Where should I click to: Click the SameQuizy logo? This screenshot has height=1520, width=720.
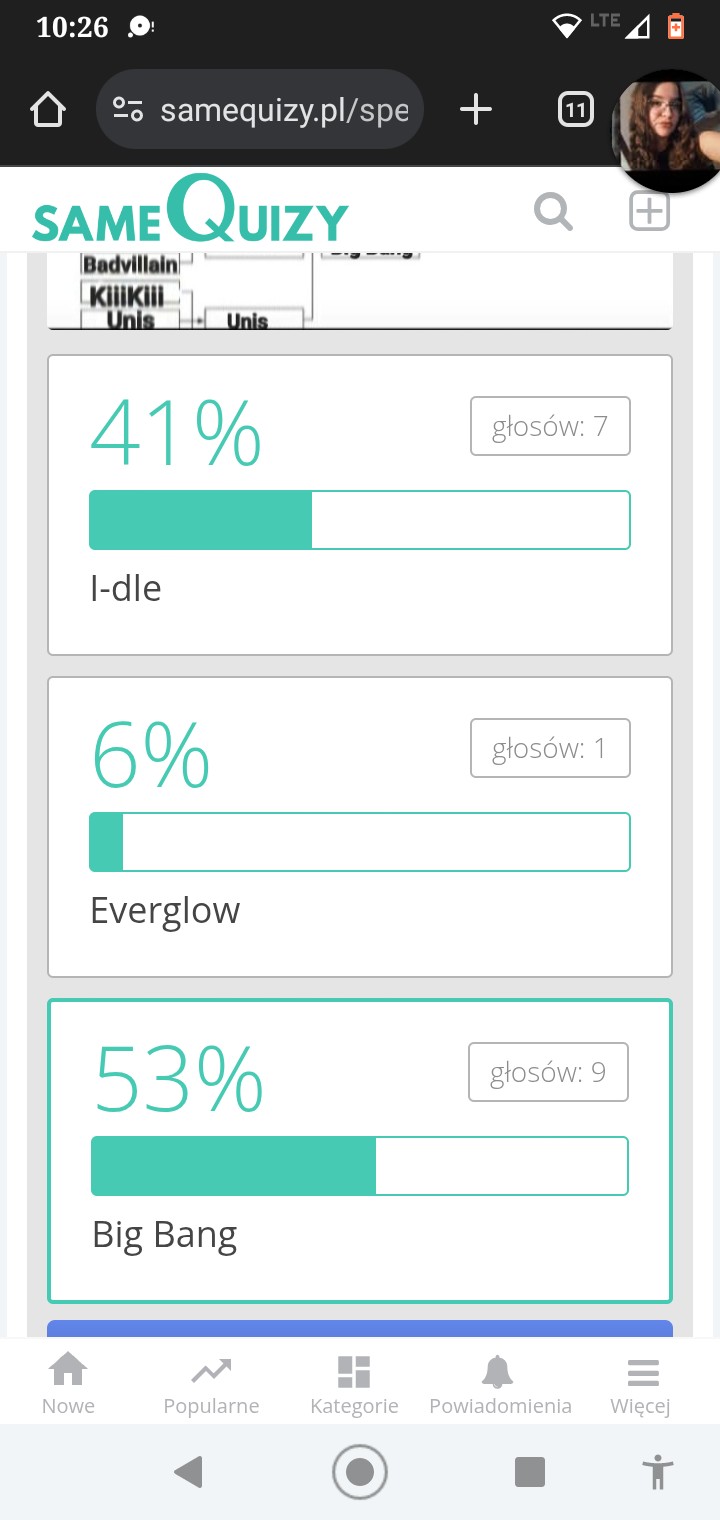[x=190, y=212]
